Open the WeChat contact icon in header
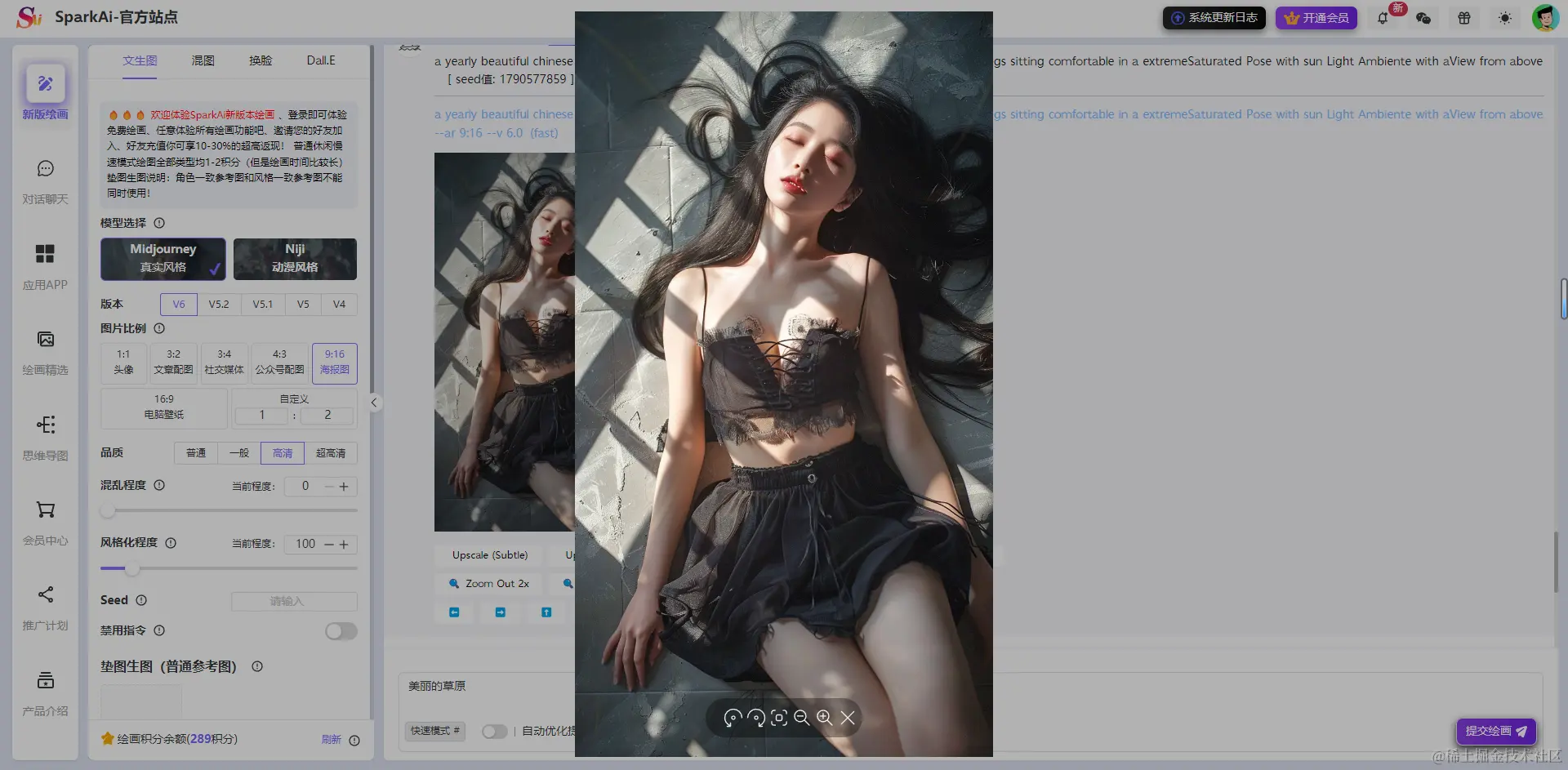Screen dimensions: 1568x770 (1423, 17)
